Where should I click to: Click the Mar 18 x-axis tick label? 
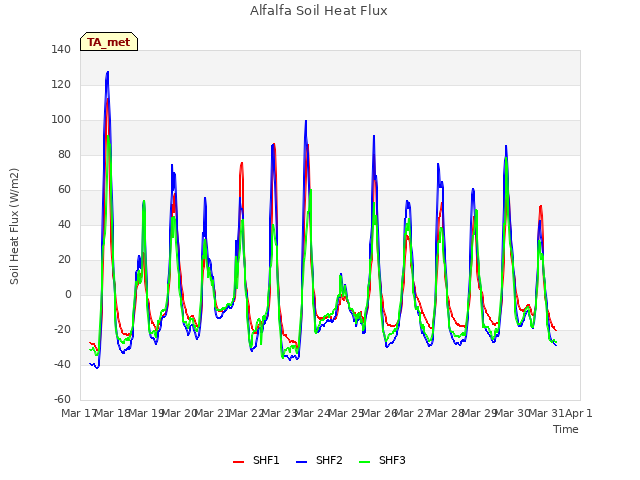[112, 413]
